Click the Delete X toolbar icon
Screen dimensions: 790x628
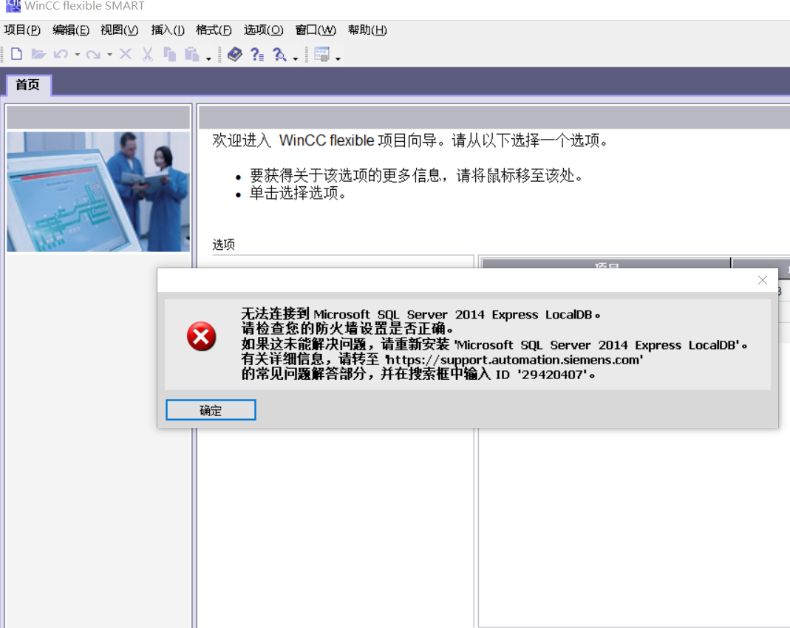(125, 54)
